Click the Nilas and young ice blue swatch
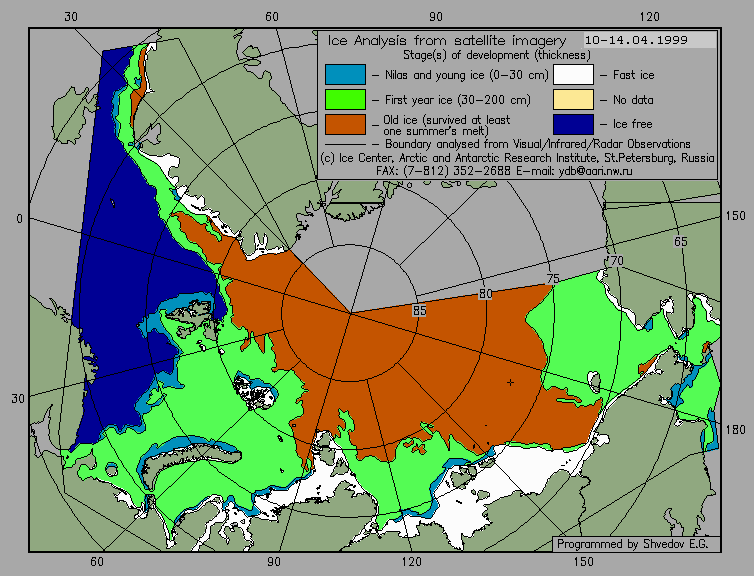The height and width of the screenshot is (576, 754). pos(345,75)
